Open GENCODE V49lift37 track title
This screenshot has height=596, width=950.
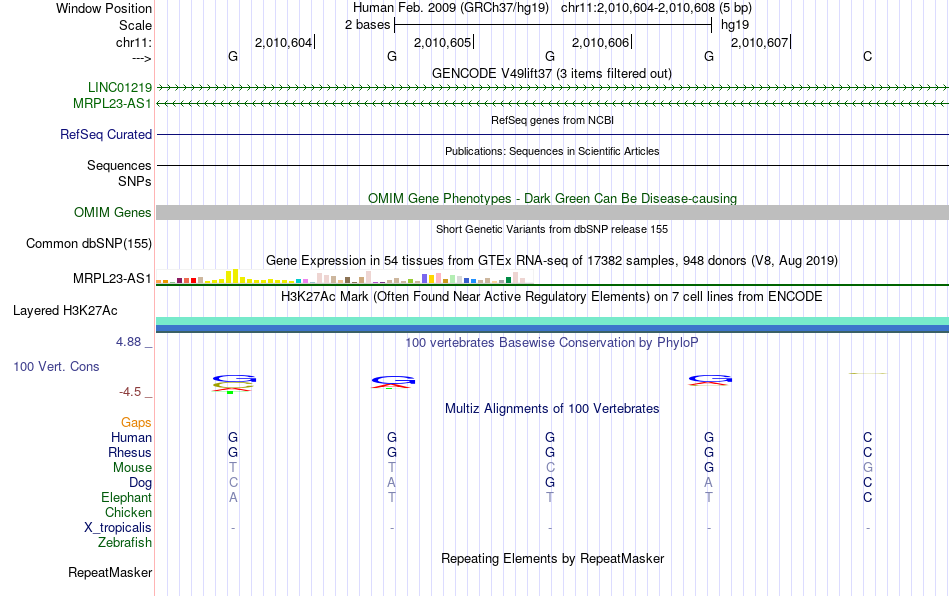click(x=551, y=73)
